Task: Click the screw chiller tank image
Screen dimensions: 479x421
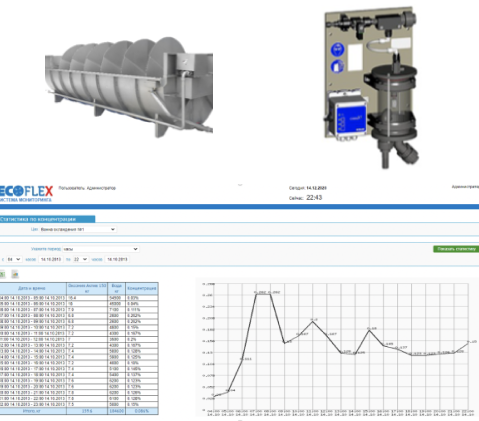Action: (x=129, y=87)
